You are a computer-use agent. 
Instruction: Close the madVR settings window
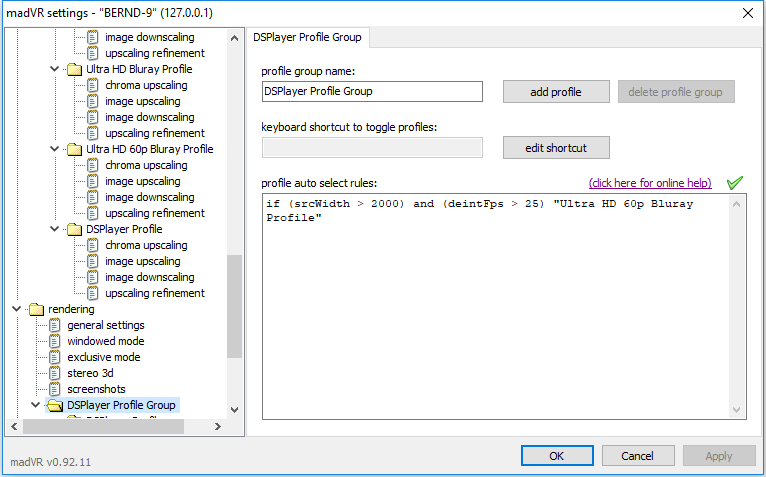pos(748,13)
